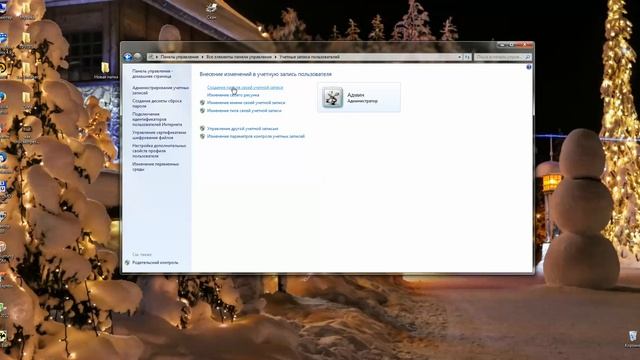Open the address bar history dropdown arrow

[x=460, y=57]
